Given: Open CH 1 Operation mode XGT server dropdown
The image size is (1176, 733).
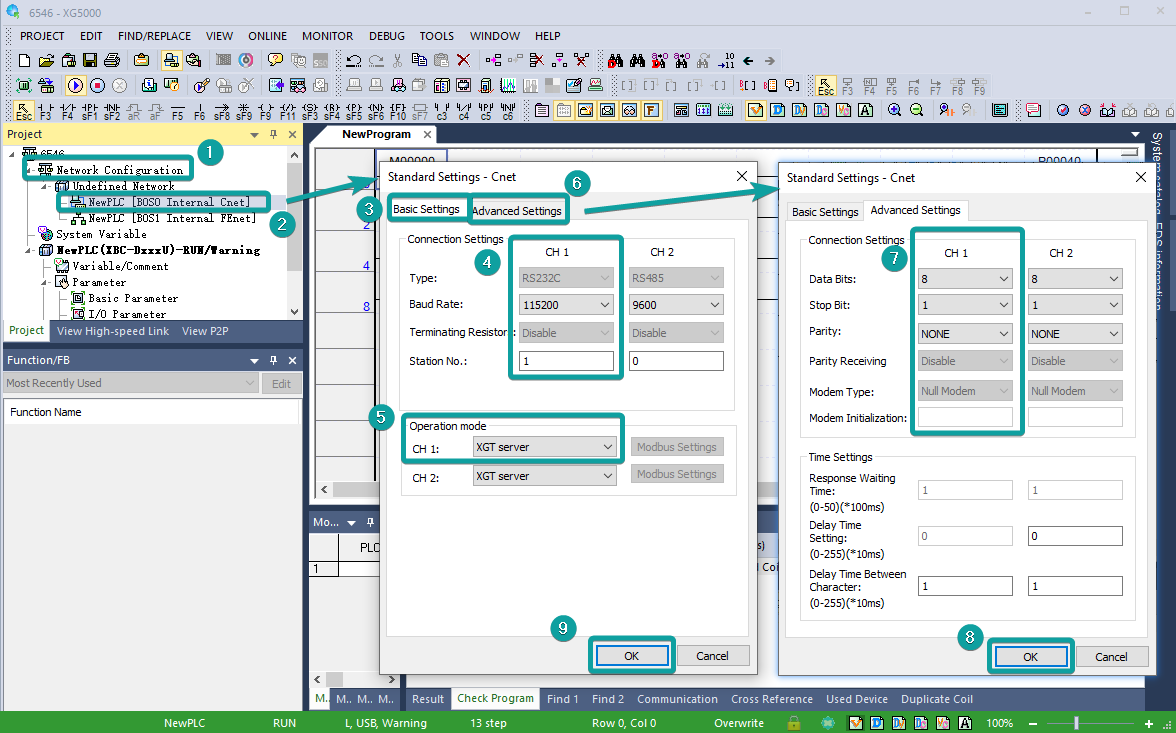Looking at the screenshot, I should click(544, 447).
